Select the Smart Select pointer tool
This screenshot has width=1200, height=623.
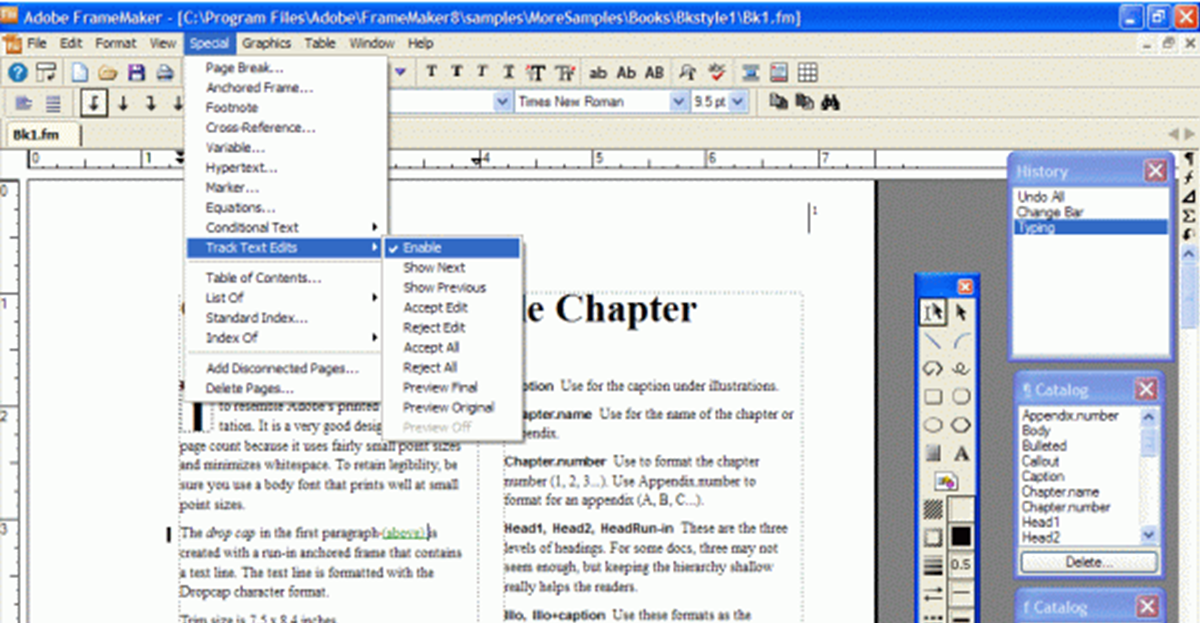[x=932, y=313]
